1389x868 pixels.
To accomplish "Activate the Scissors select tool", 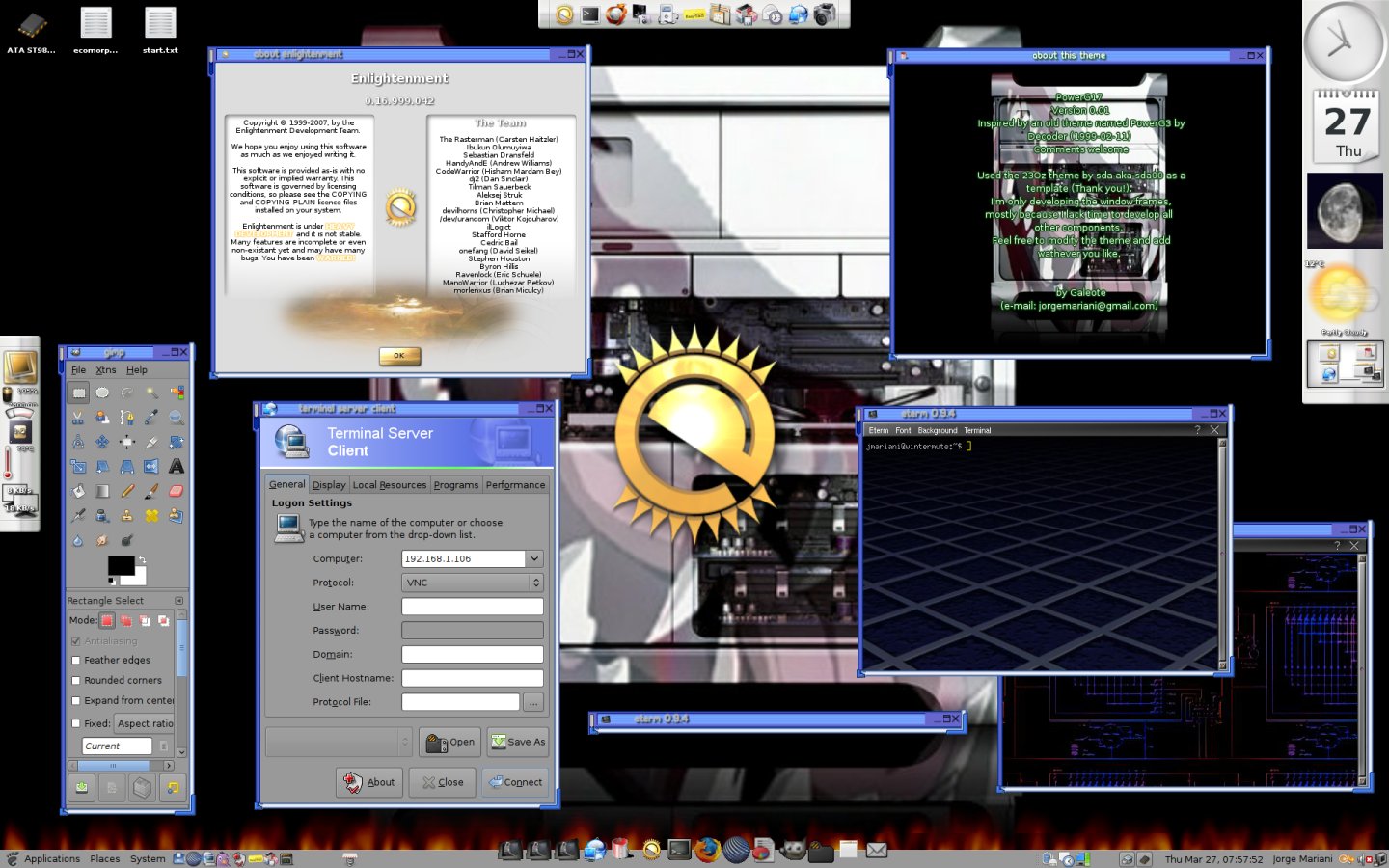I will (x=78, y=418).
